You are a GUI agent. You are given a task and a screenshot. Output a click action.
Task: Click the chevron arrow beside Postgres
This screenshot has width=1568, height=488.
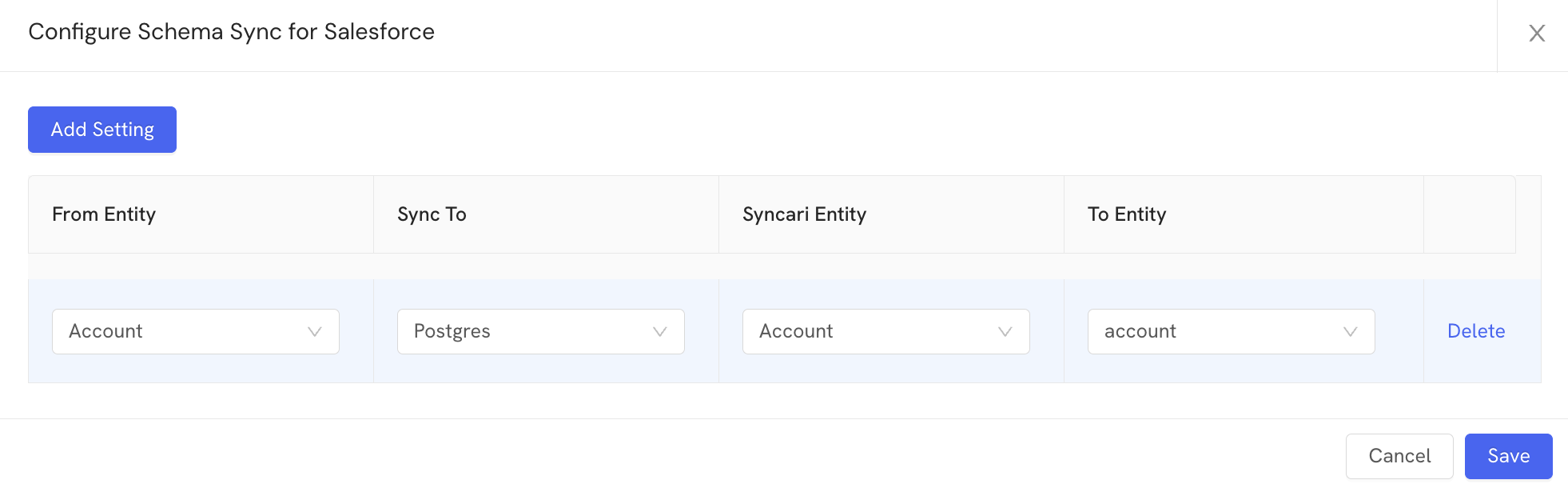(x=660, y=331)
